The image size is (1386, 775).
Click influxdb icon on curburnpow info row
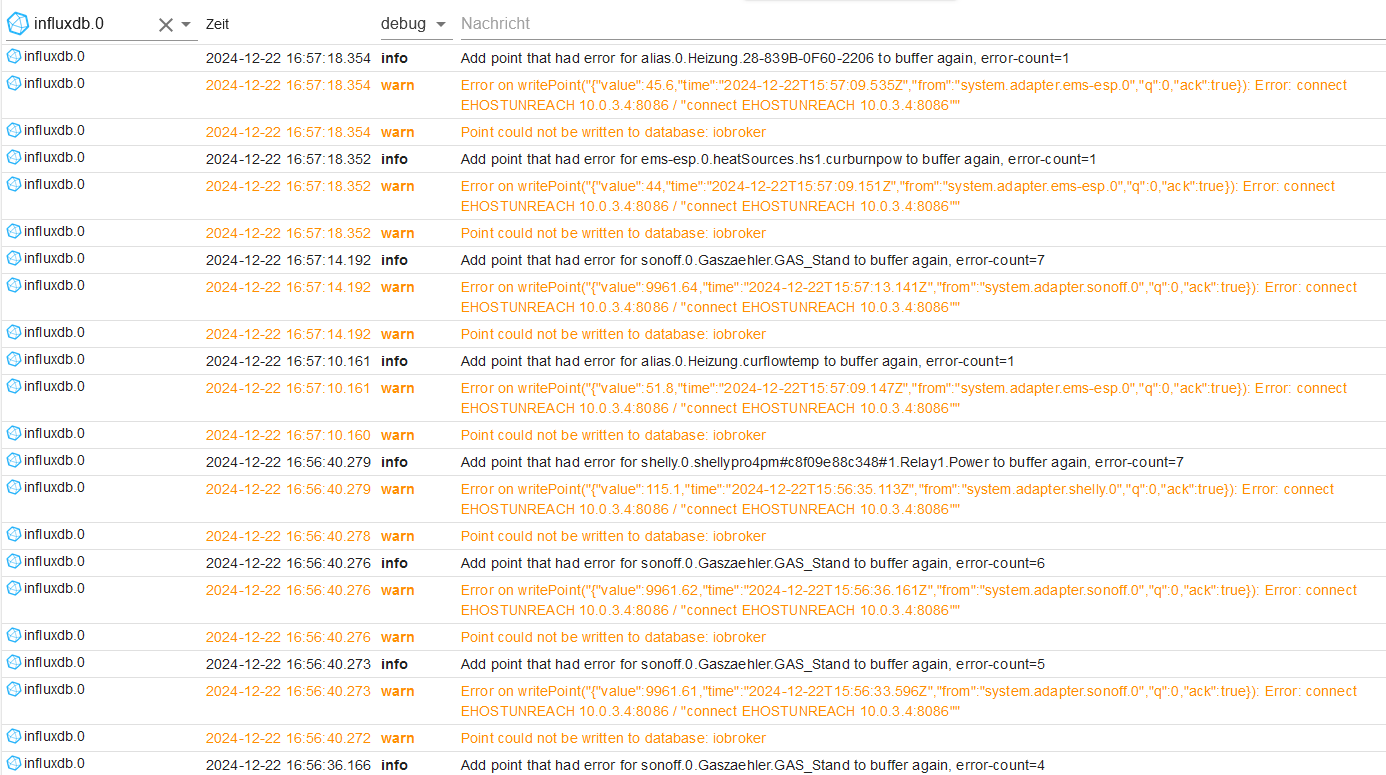tap(14, 157)
